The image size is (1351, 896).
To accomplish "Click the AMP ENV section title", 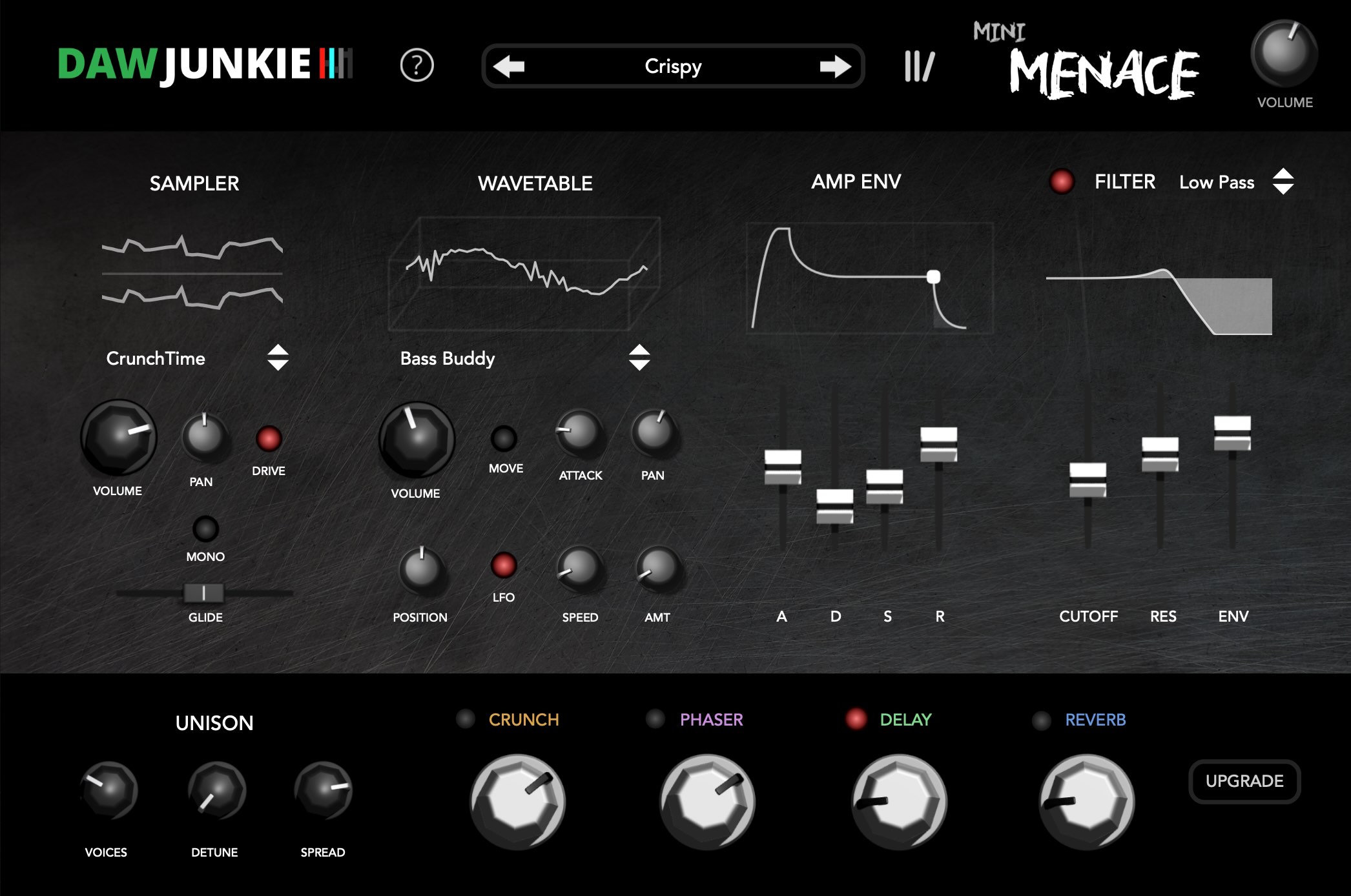I will (x=856, y=181).
